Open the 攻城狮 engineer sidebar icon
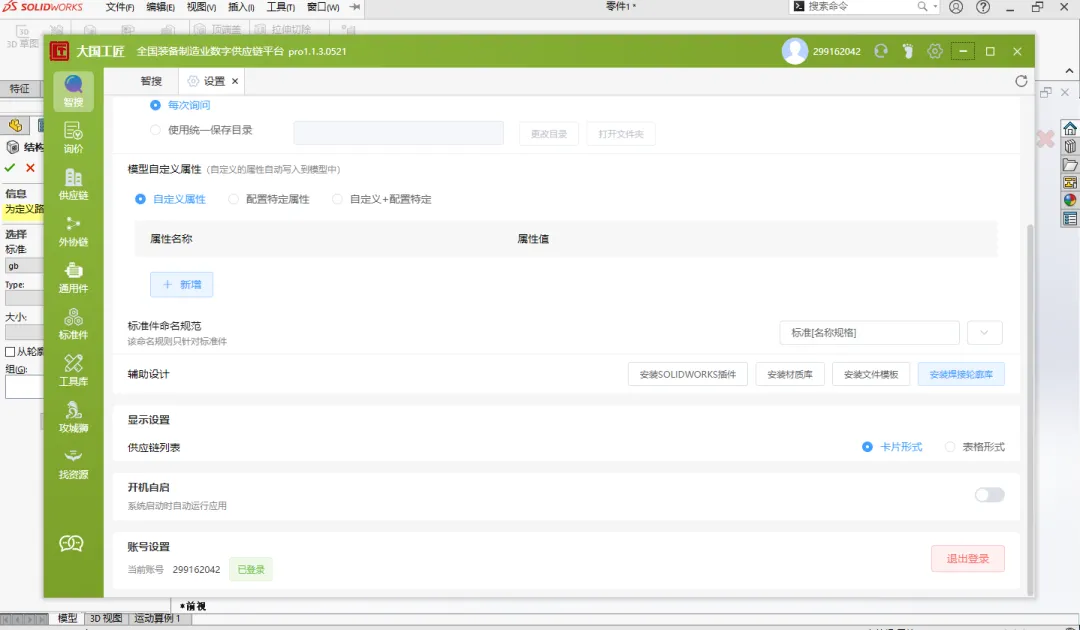 coord(74,417)
